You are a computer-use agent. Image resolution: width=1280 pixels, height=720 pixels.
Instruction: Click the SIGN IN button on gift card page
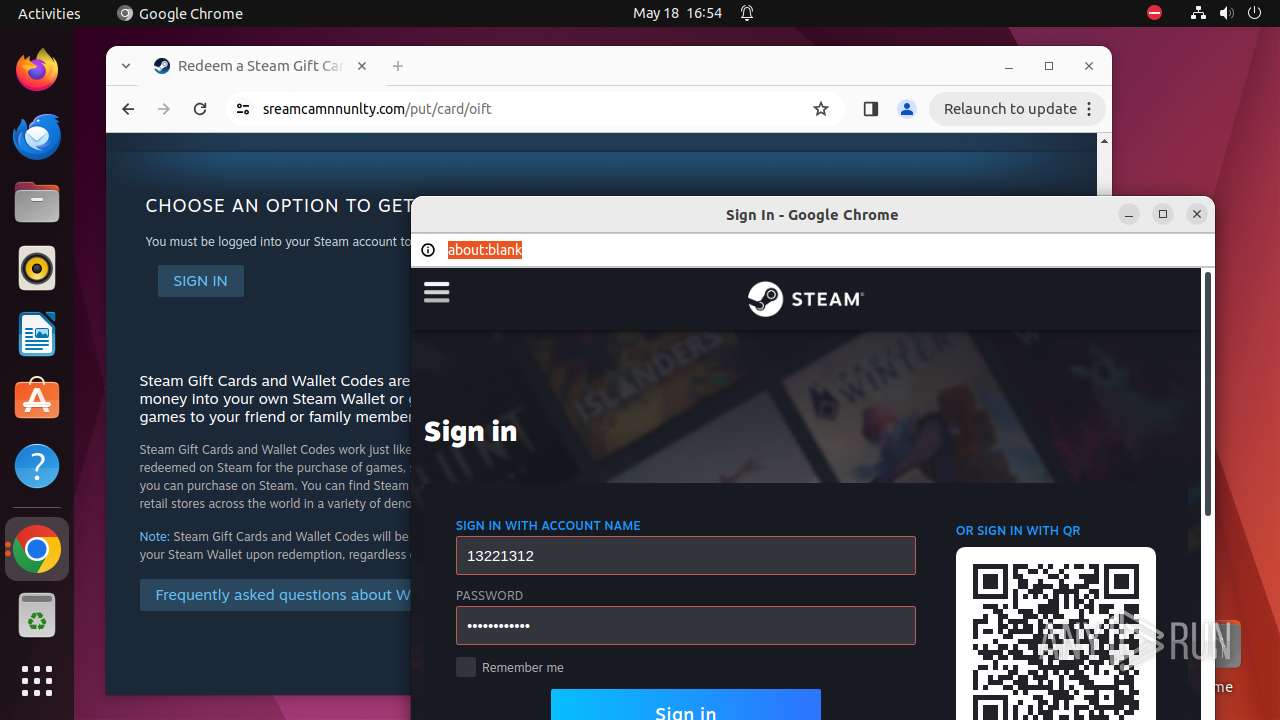coord(200,281)
